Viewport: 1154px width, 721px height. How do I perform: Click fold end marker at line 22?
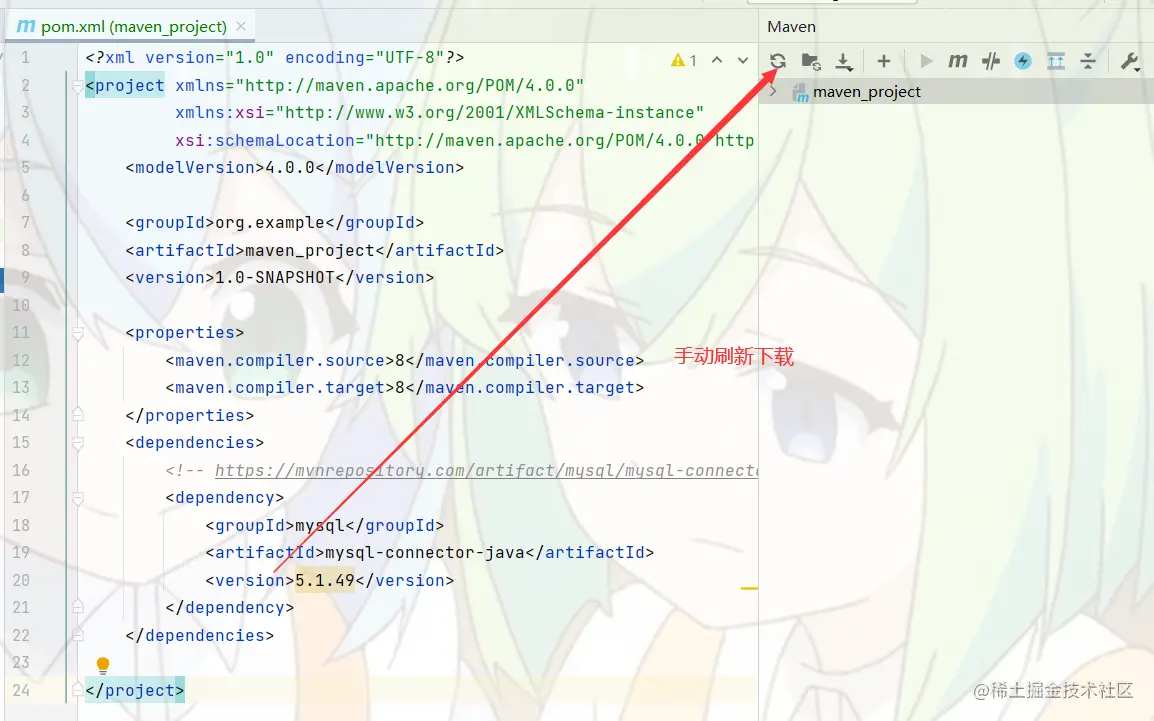click(77, 635)
